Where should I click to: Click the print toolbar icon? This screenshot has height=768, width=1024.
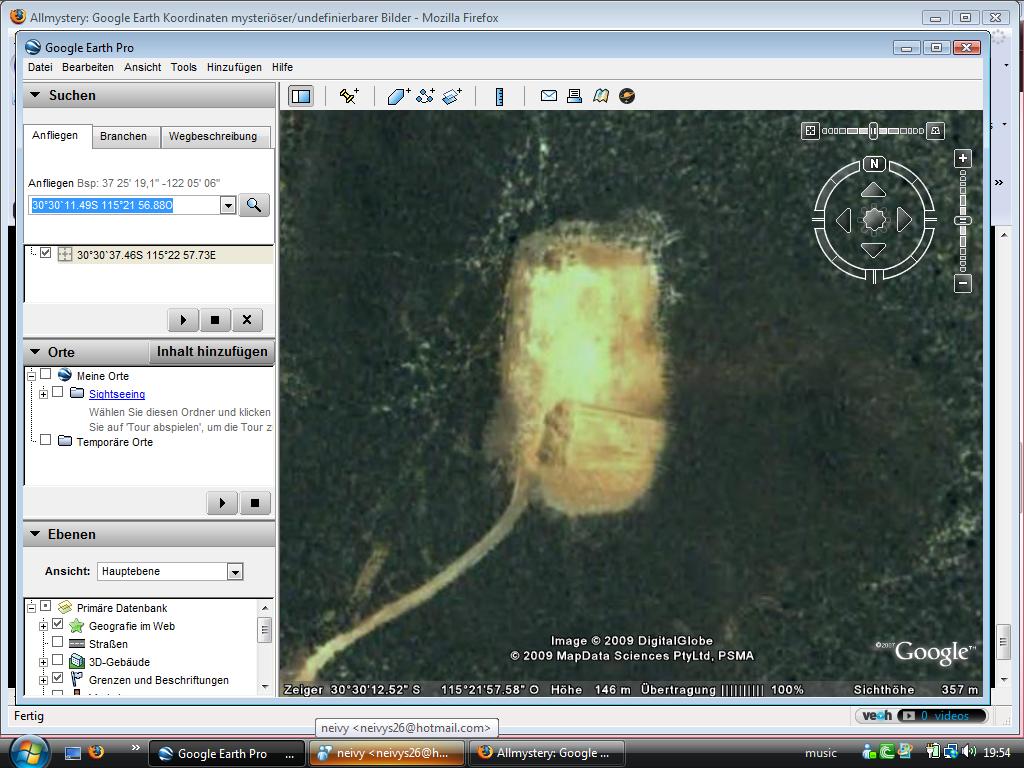click(x=574, y=96)
